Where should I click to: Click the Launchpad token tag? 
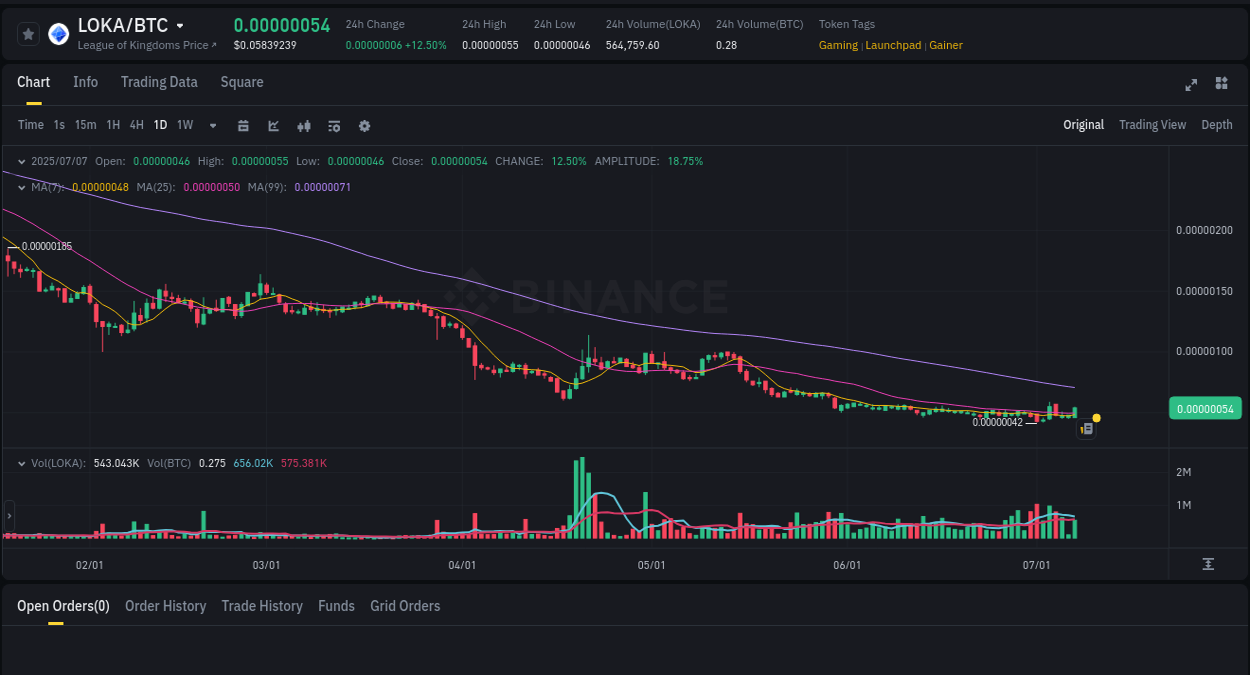(893, 45)
